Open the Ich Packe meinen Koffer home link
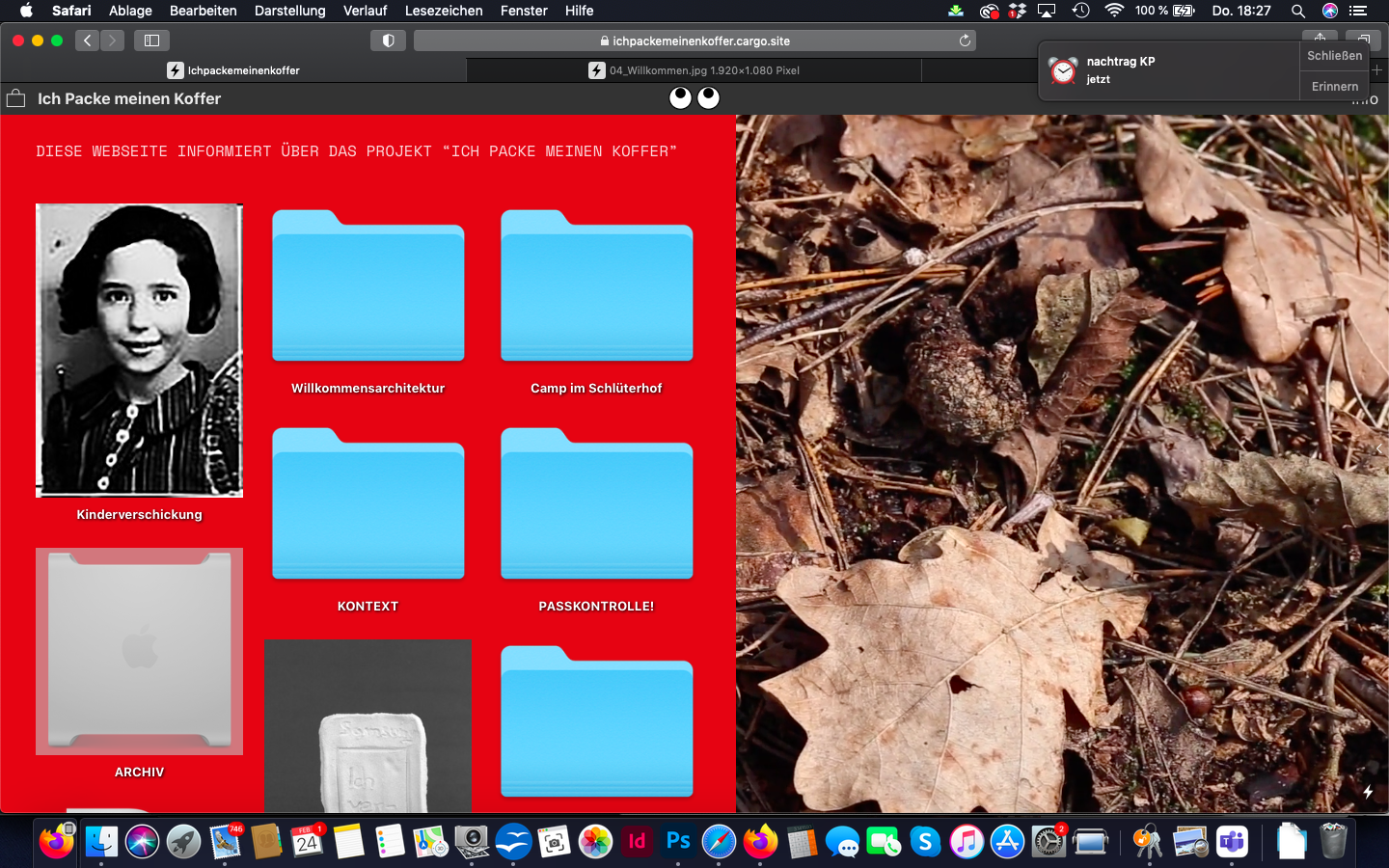 (x=129, y=98)
